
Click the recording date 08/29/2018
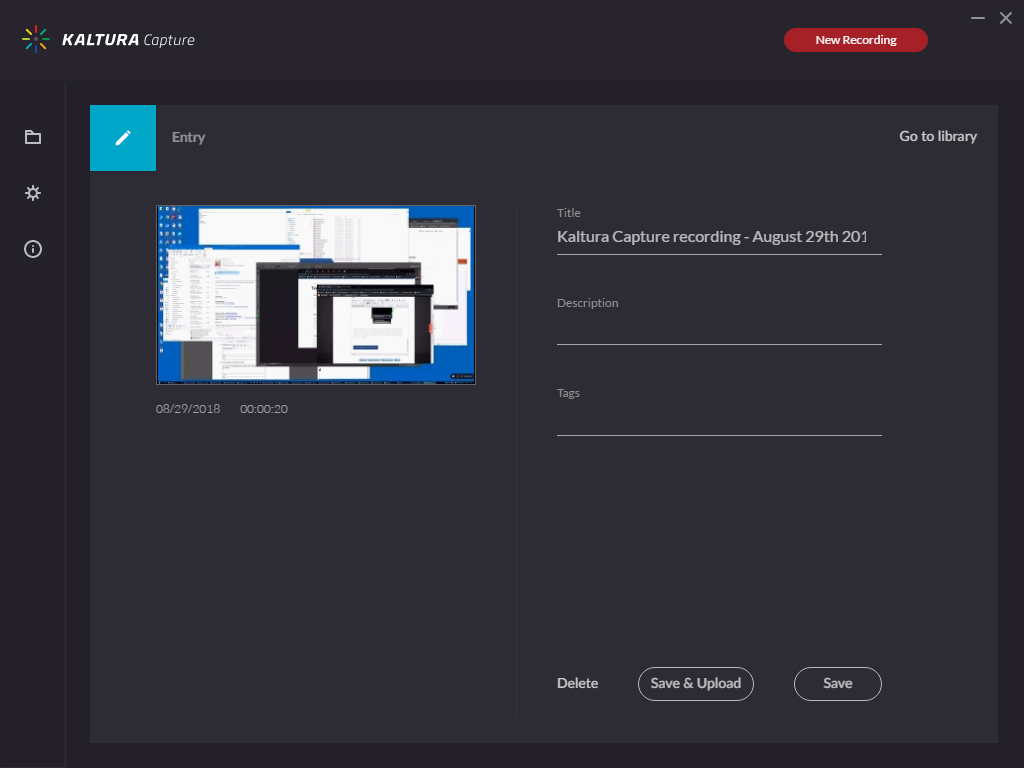[188, 408]
